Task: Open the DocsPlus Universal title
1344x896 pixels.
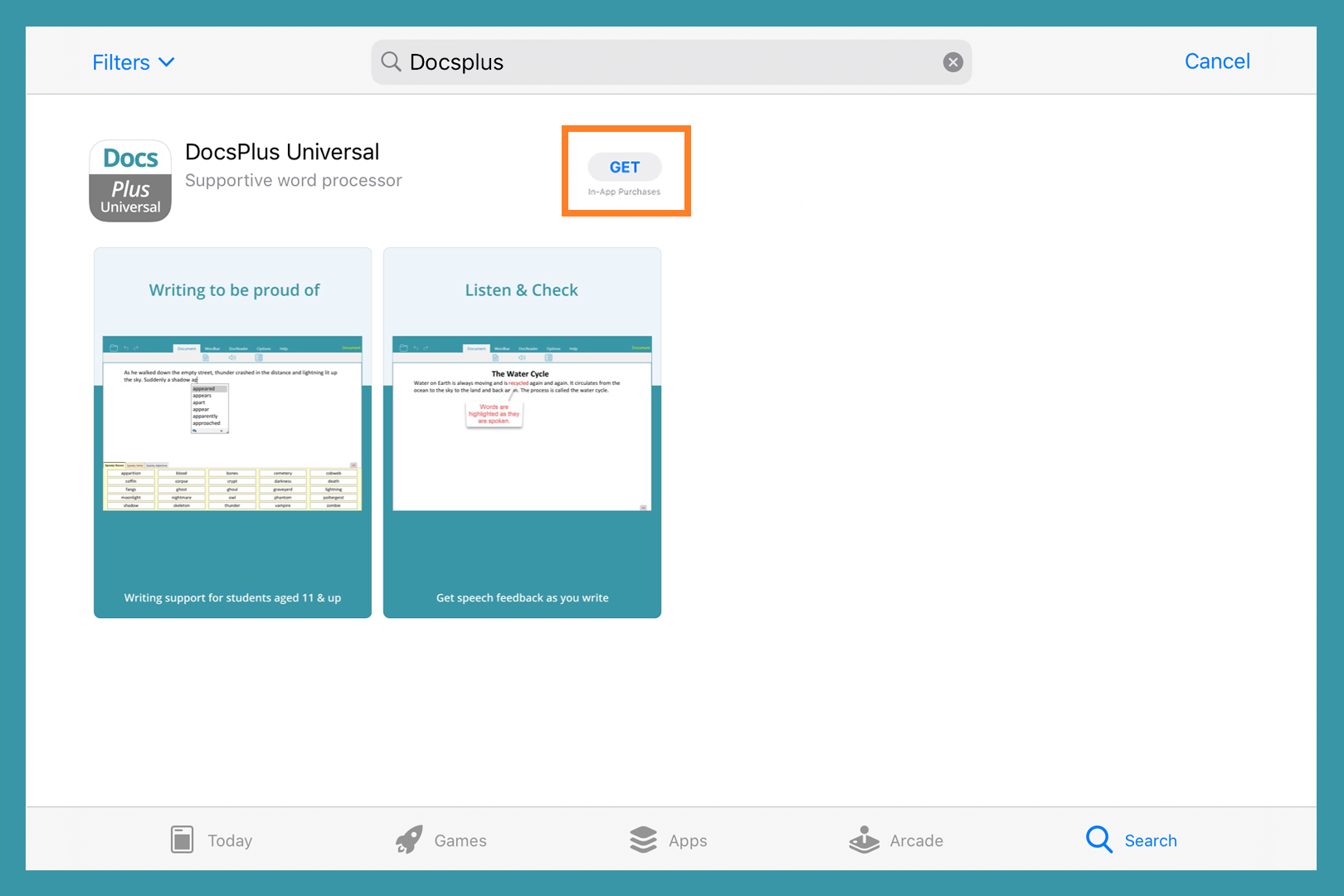Action: 282,152
